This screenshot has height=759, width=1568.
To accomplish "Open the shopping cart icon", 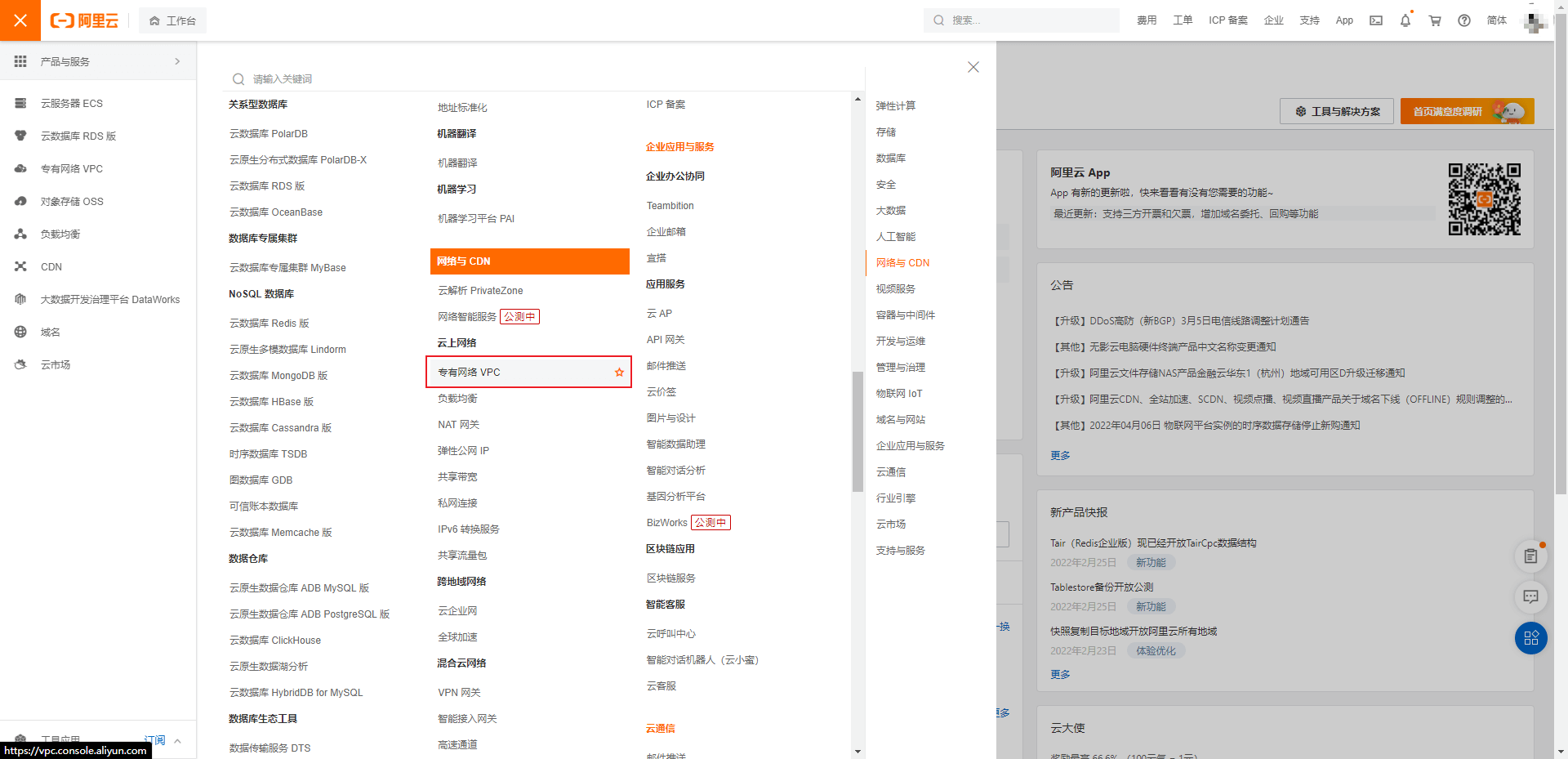I will [x=1435, y=20].
